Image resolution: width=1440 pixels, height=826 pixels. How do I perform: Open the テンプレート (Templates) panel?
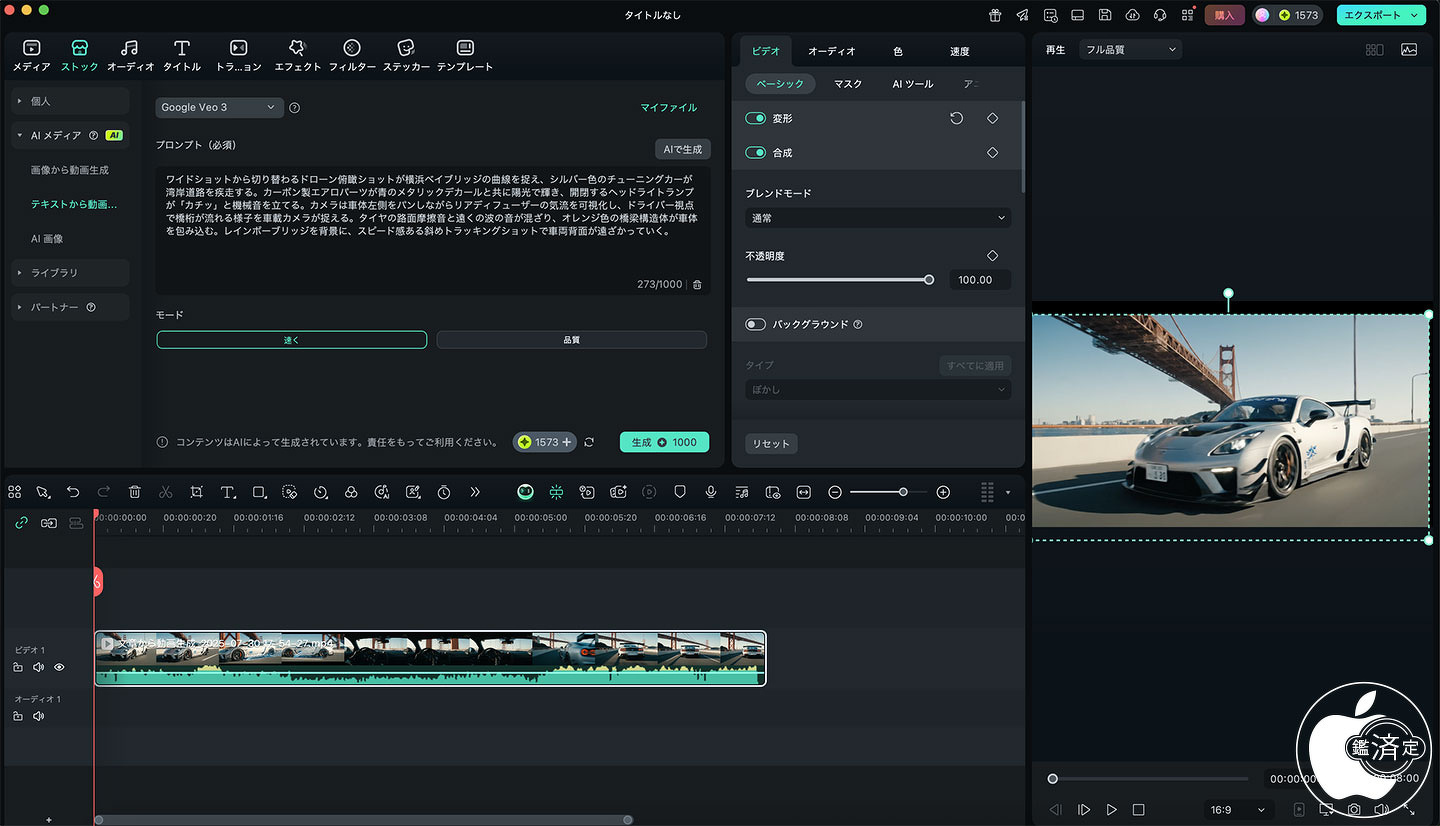tap(465, 55)
